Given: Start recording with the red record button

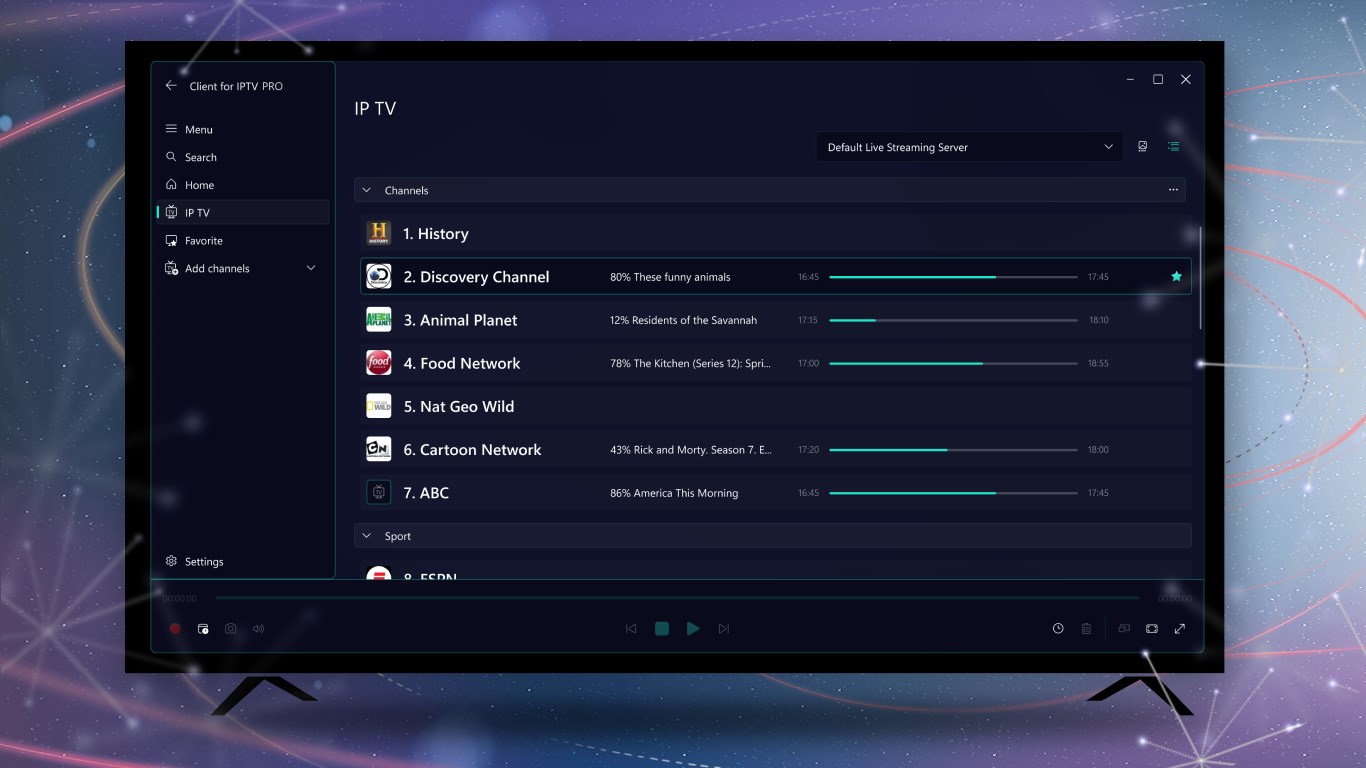Looking at the screenshot, I should click(175, 629).
